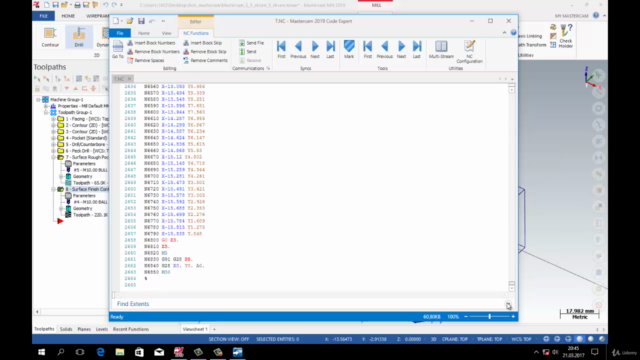
Task: Open the New file dropdown arrow in Code Expert
Action: pyautogui.click(x=122, y=21)
